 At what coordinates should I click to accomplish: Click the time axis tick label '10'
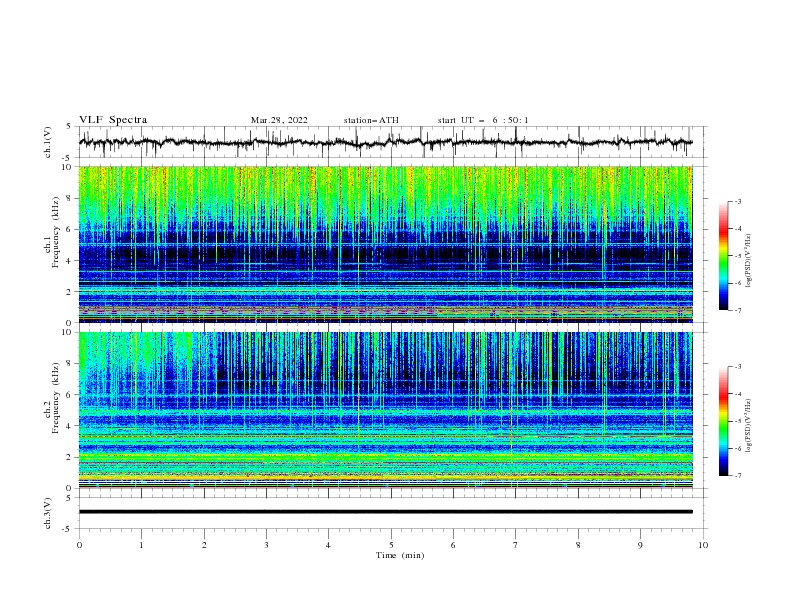(x=703, y=545)
